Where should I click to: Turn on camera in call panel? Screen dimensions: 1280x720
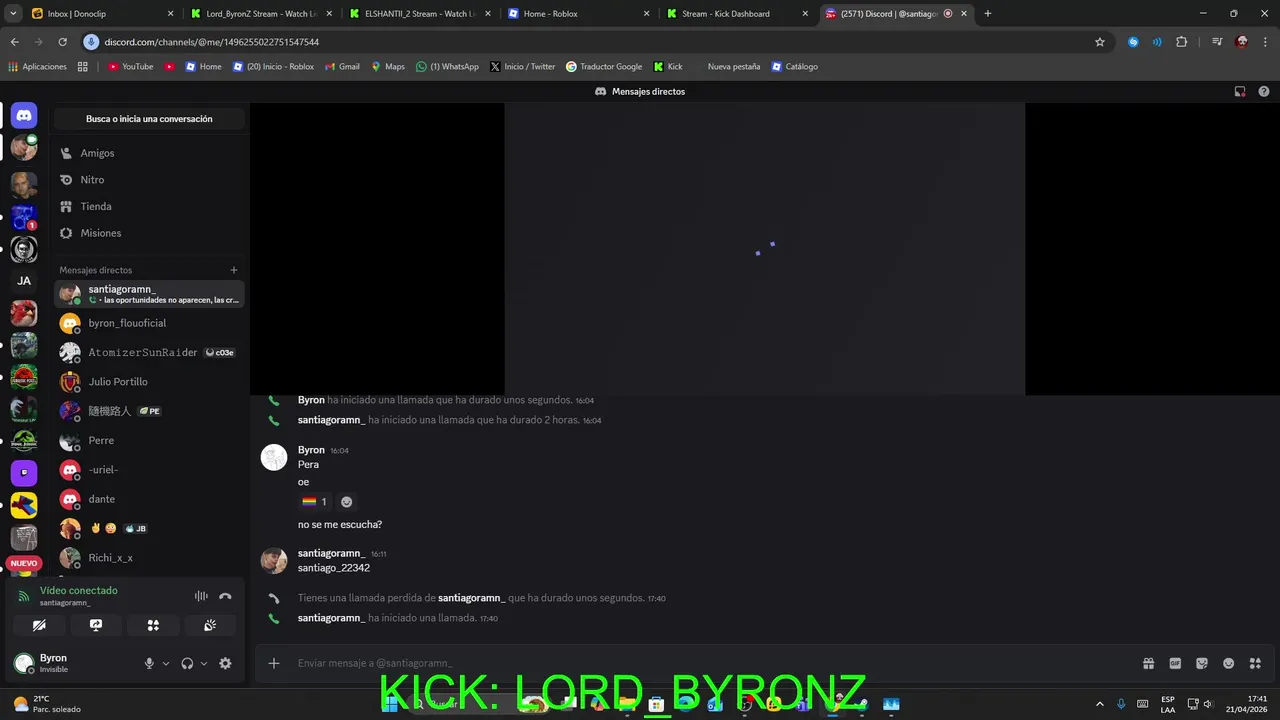coord(39,625)
